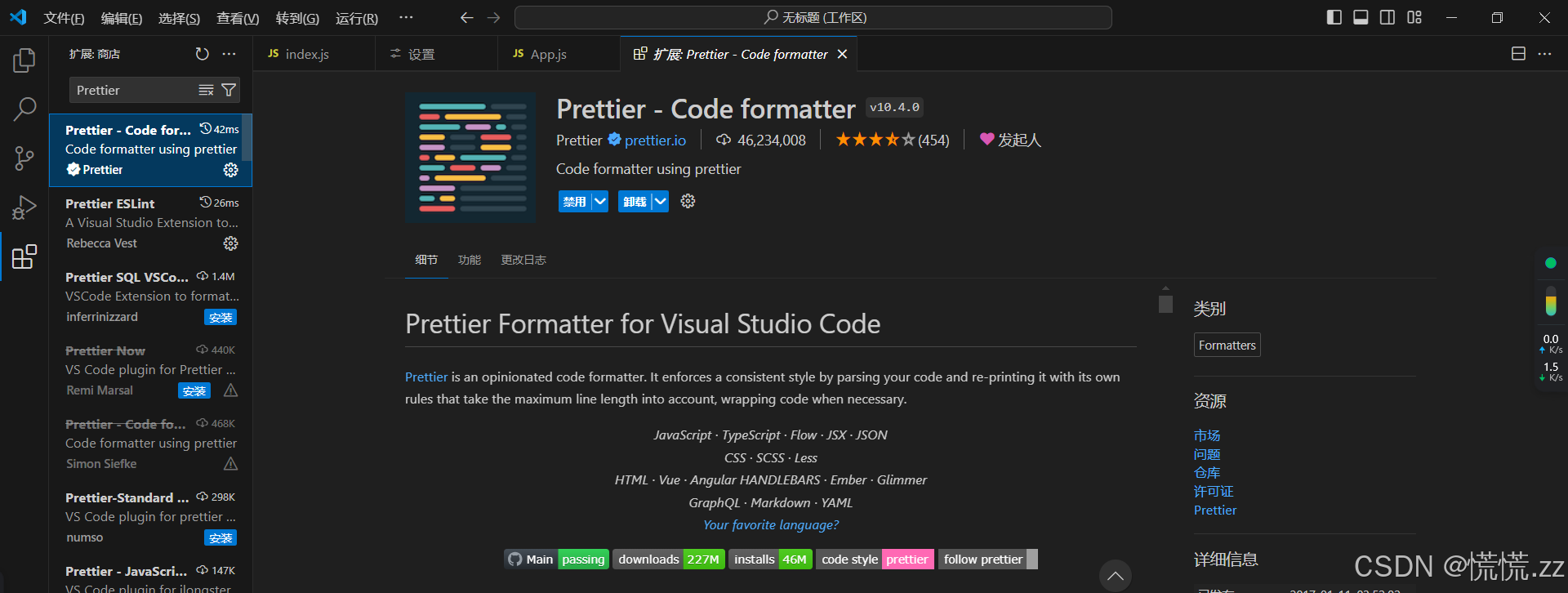Open the 市场 marketplace resource link
The width and height of the screenshot is (1568, 593).
coord(1207,435)
